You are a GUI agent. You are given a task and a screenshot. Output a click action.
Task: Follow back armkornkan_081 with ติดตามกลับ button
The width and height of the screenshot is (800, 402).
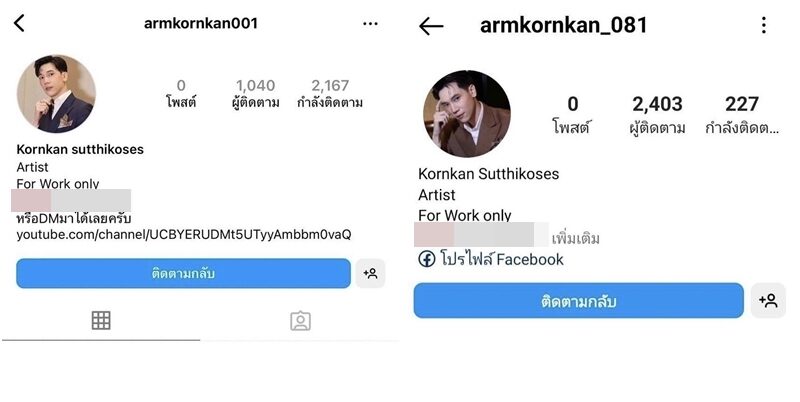pyautogui.click(x=579, y=300)
